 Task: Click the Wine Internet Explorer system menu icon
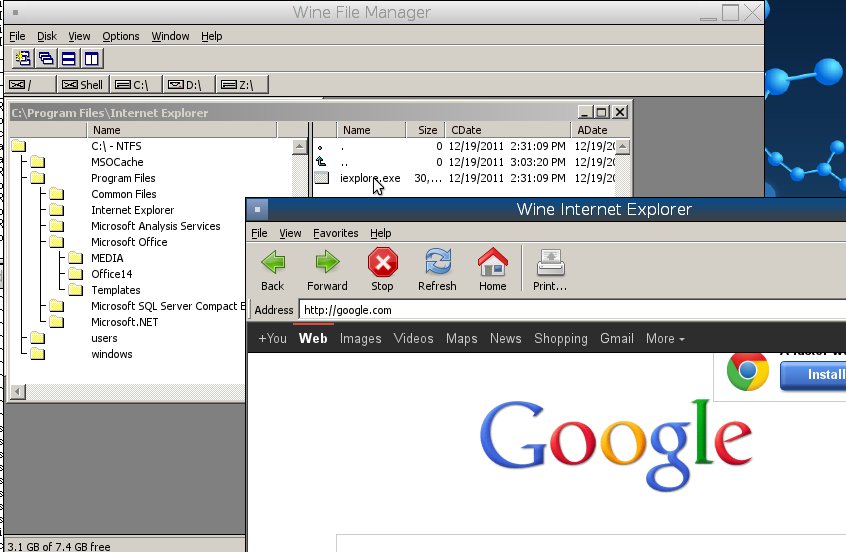pyautogui.click(x=257, y=209)
